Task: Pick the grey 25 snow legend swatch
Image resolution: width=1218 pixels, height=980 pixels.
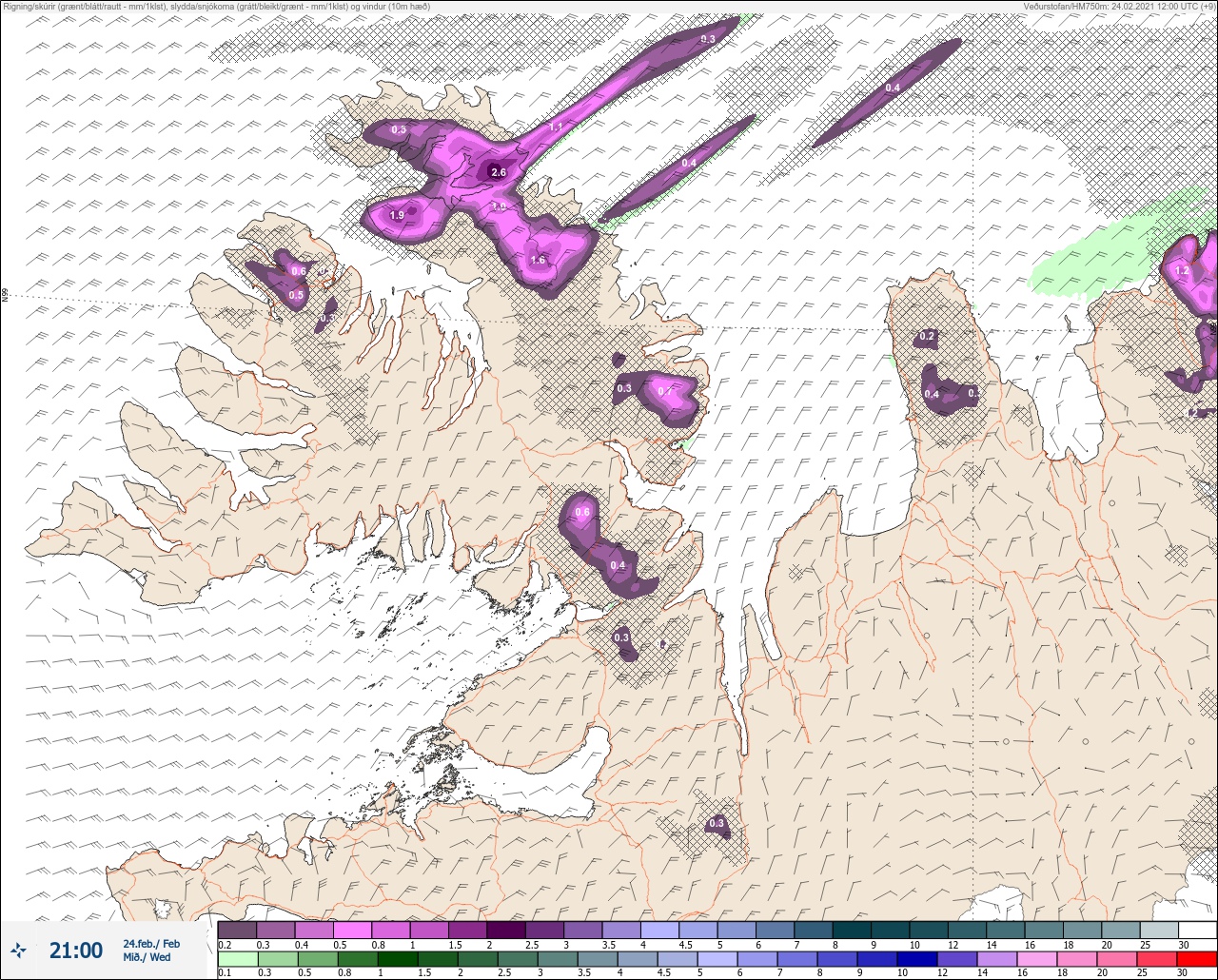Action: (x=1159, y=930)
